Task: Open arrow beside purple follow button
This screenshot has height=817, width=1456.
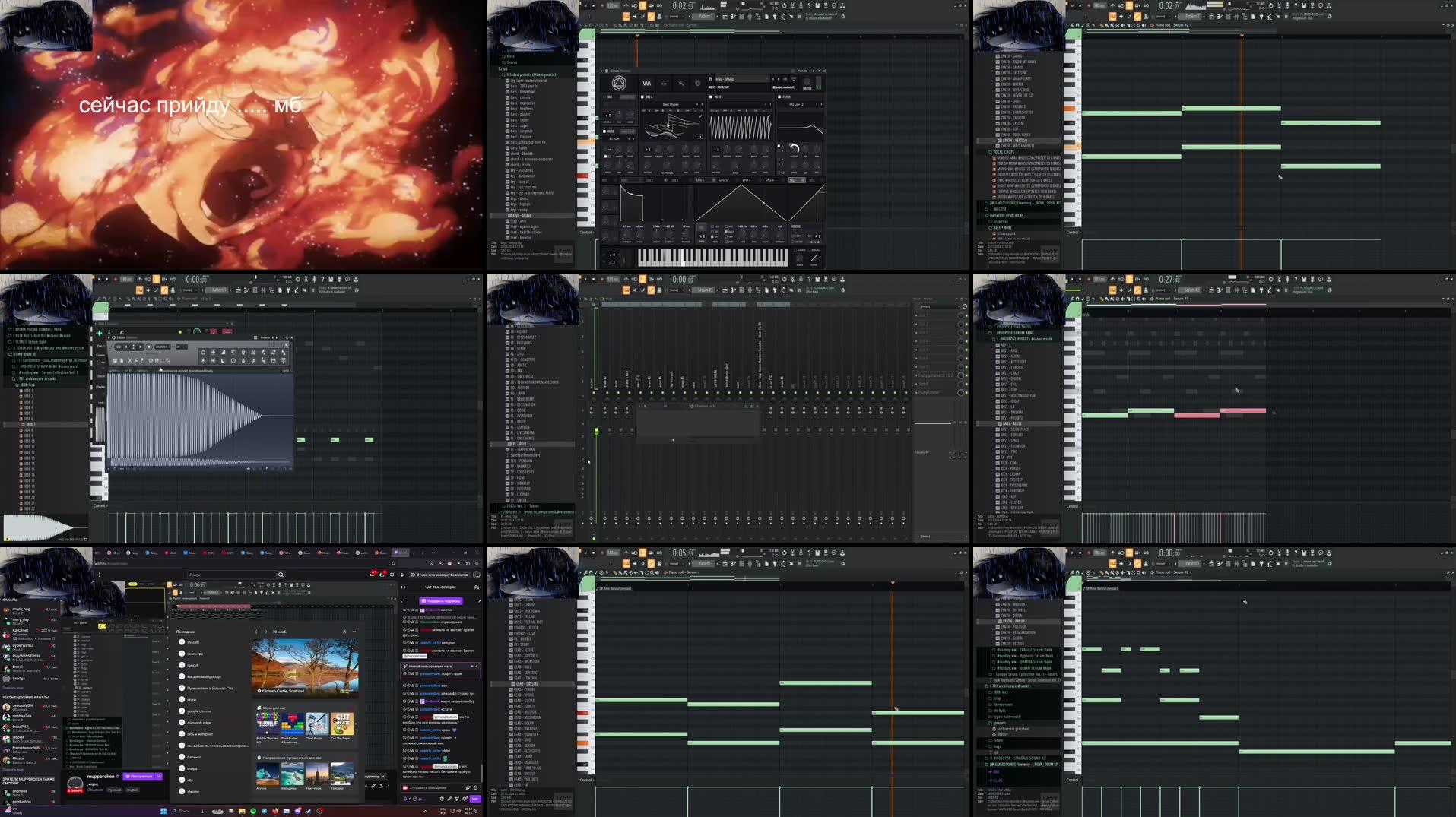Action: (x=159, y=777)
